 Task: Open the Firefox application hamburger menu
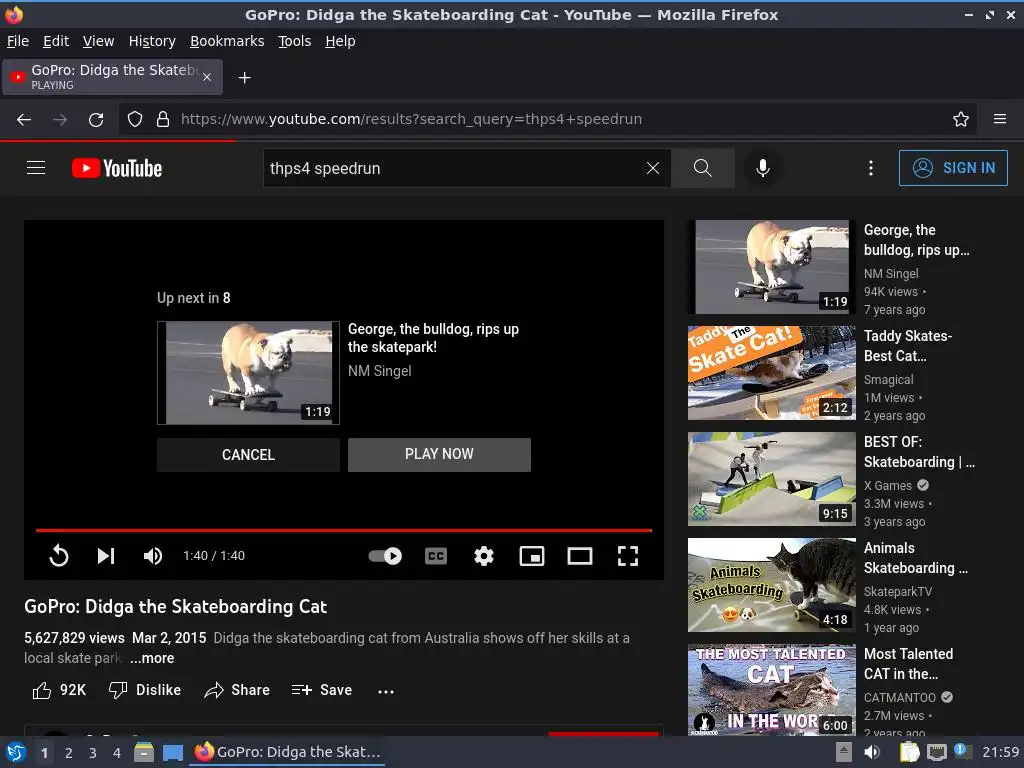pyautogui.click(x=1000, y=120)
